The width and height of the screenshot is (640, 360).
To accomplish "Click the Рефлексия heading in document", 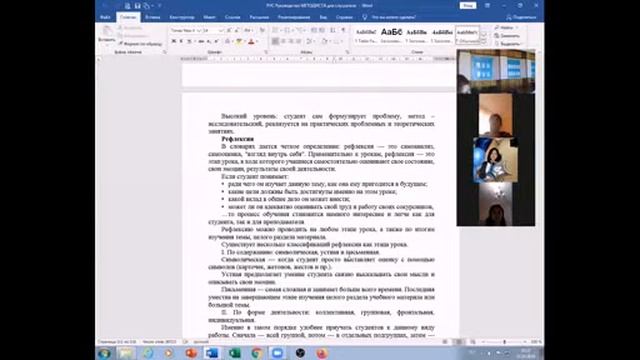I will [238, 139].
